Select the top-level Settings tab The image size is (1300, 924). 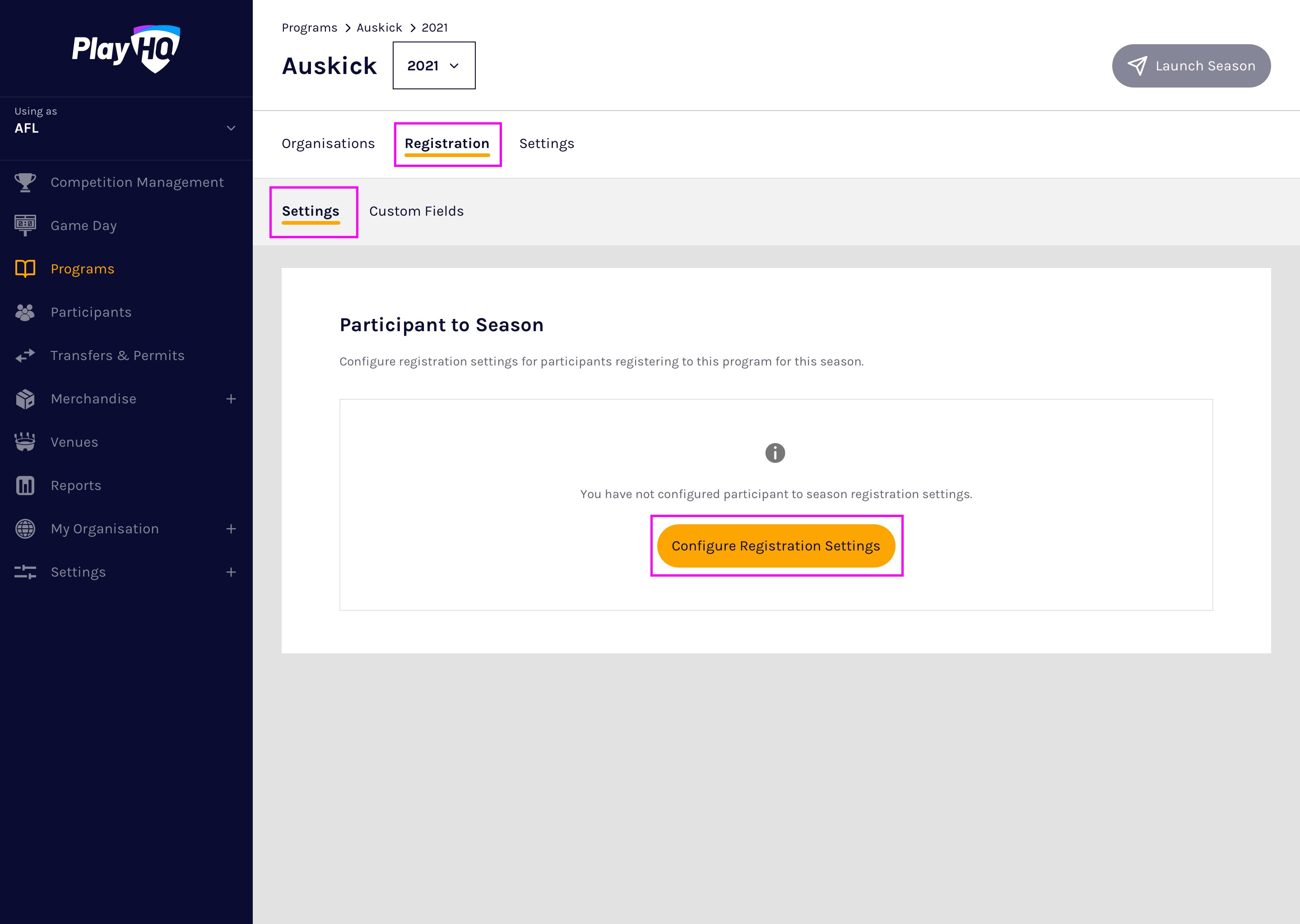pyautogui.click(x=547, y=143)
